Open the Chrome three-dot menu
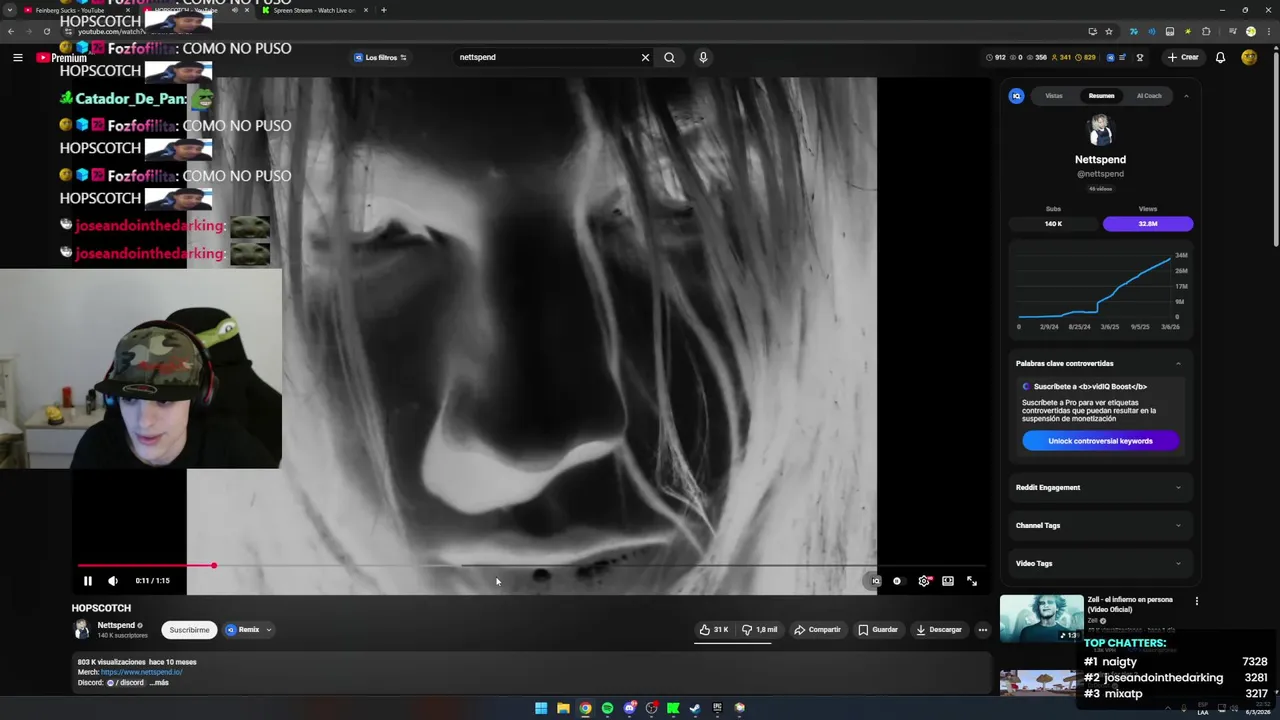Viewport: 1280px width, 720px height. 1268,31
